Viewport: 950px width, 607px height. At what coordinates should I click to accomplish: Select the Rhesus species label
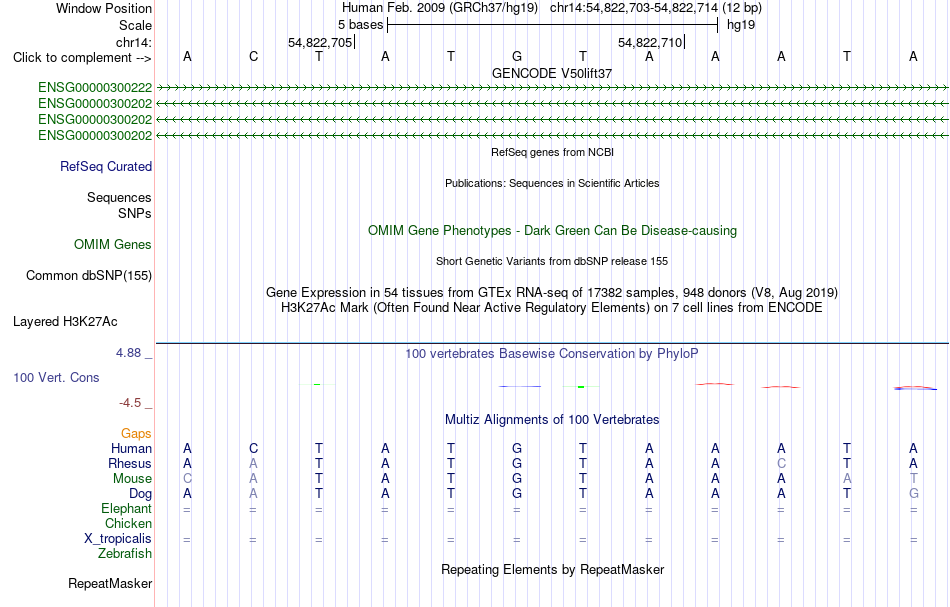click(130, 464)
